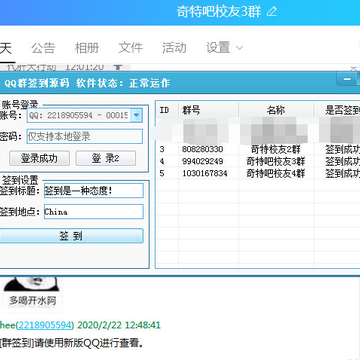Edit the 签到地点 field containing China
This screenshot has height=360, width=360.
(x=94, y=212)
